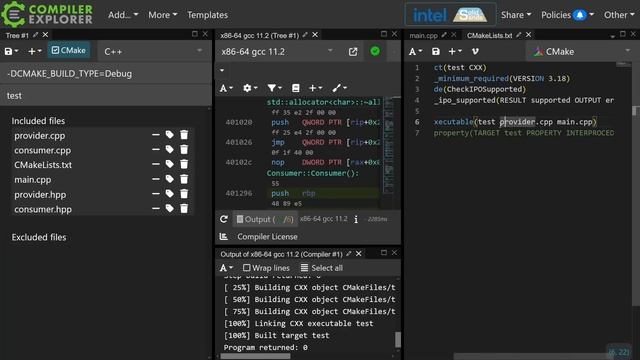
Task: Open the Share dropdown
Action: click(516, 15)
